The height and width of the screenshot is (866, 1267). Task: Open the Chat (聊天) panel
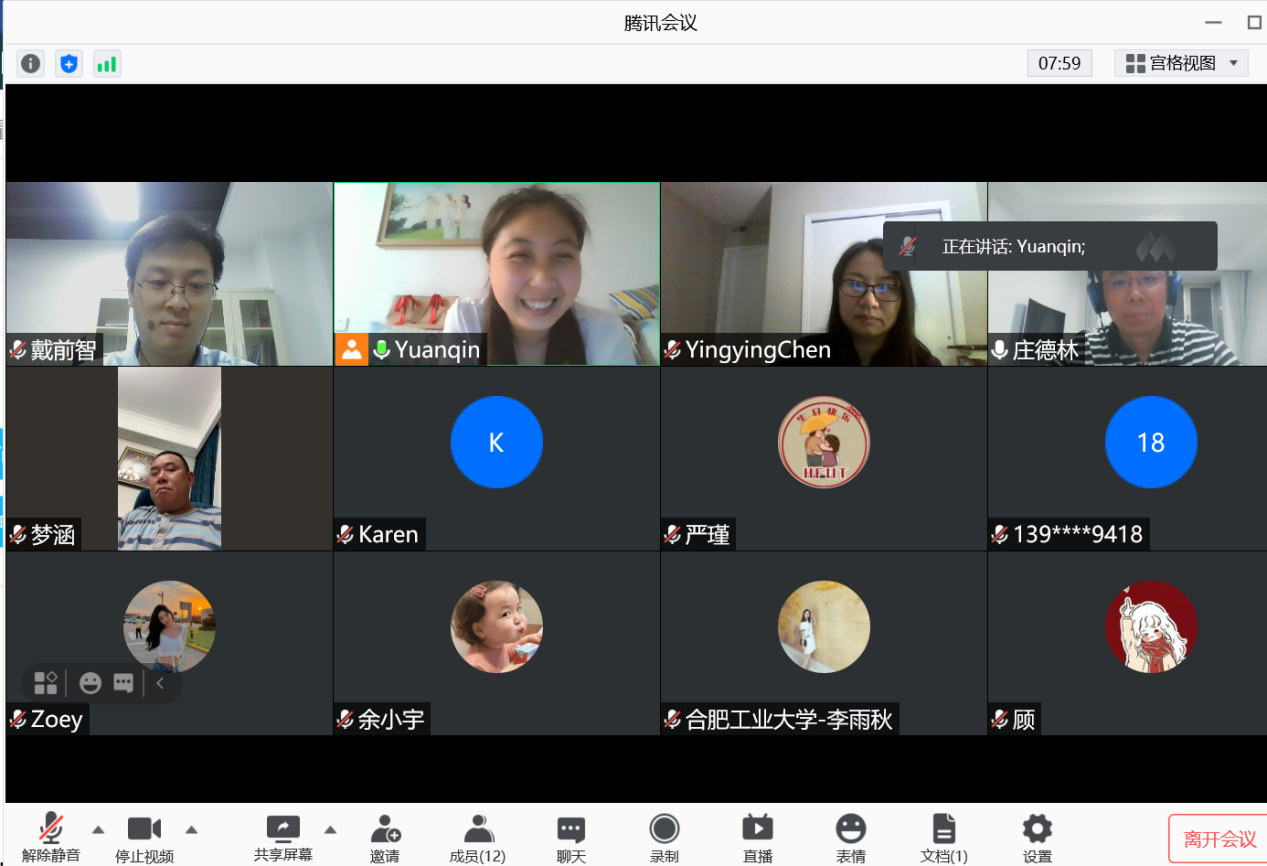pyautogui.click(x=571, y=837)
